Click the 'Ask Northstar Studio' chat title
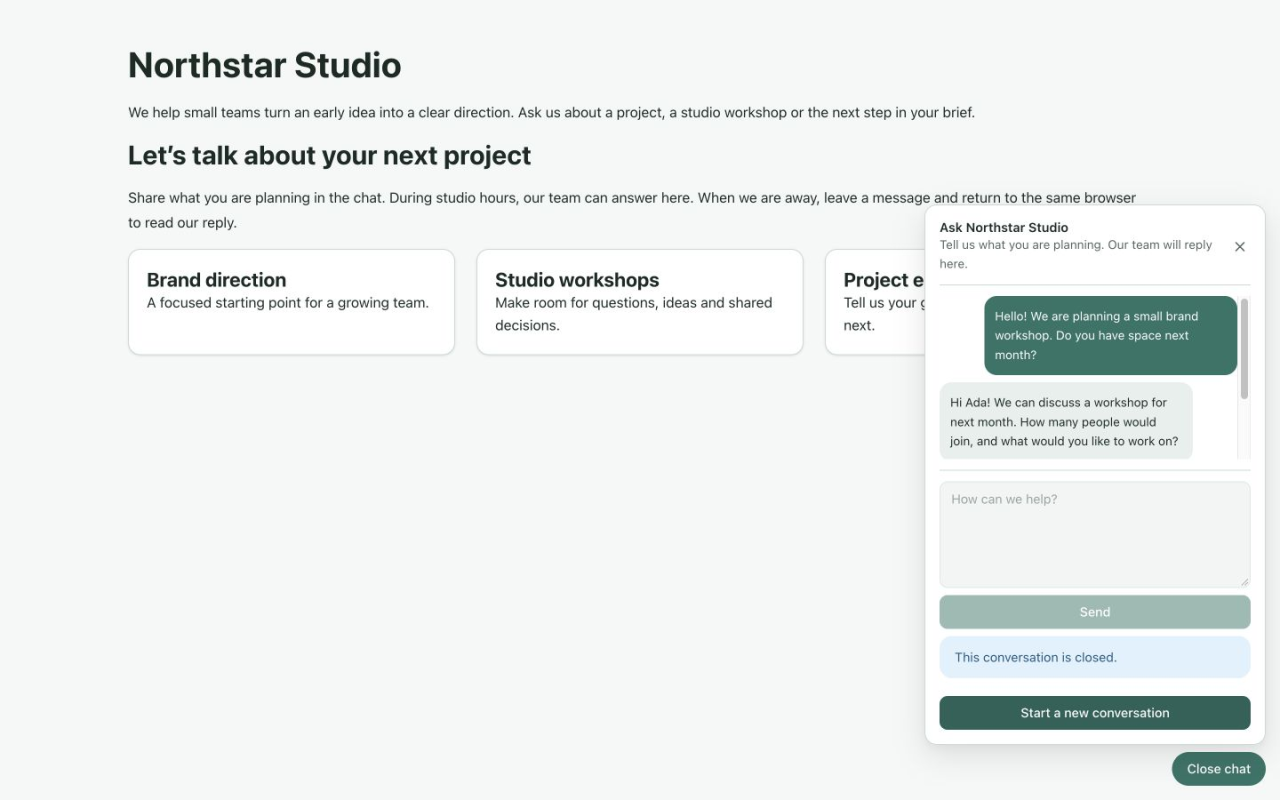The width and height of the screenshot is (1280, 800). (1004, 227)
